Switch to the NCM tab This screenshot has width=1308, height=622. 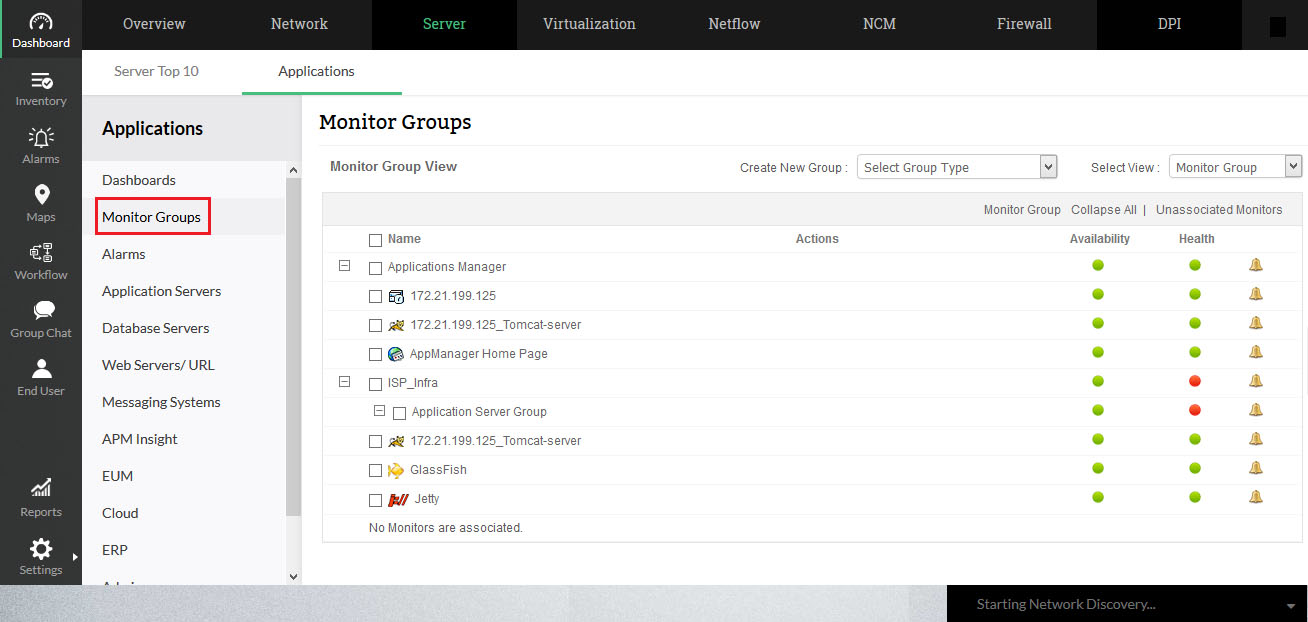coord(879,24)
